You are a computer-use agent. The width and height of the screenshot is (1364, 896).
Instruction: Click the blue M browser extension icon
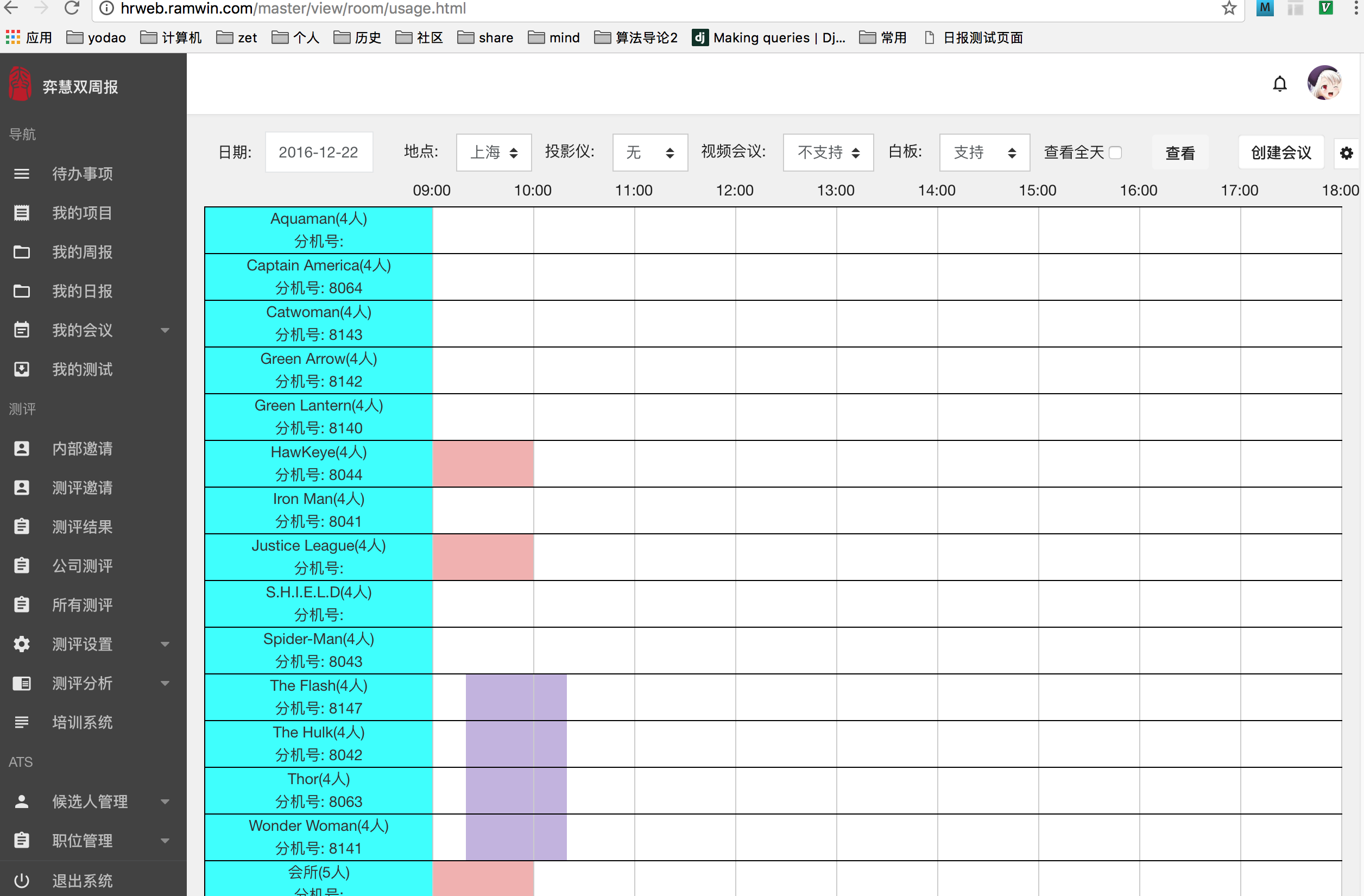[x=1265, y=8]
